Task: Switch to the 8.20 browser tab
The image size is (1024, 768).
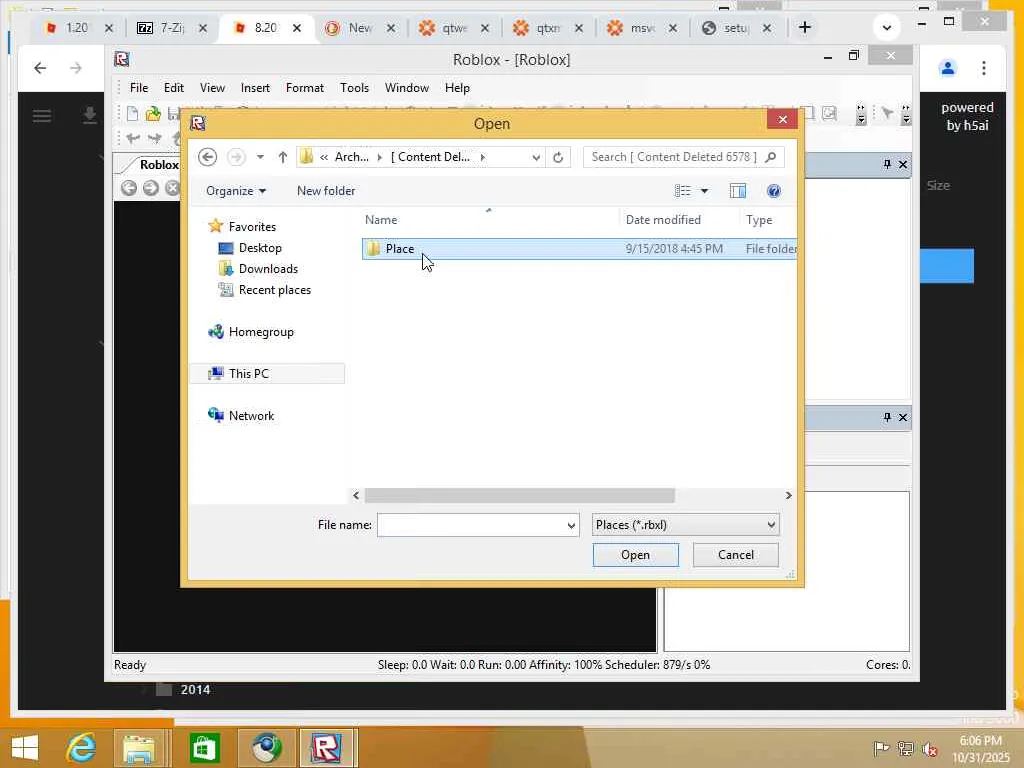Action: (x=266, y=27)
